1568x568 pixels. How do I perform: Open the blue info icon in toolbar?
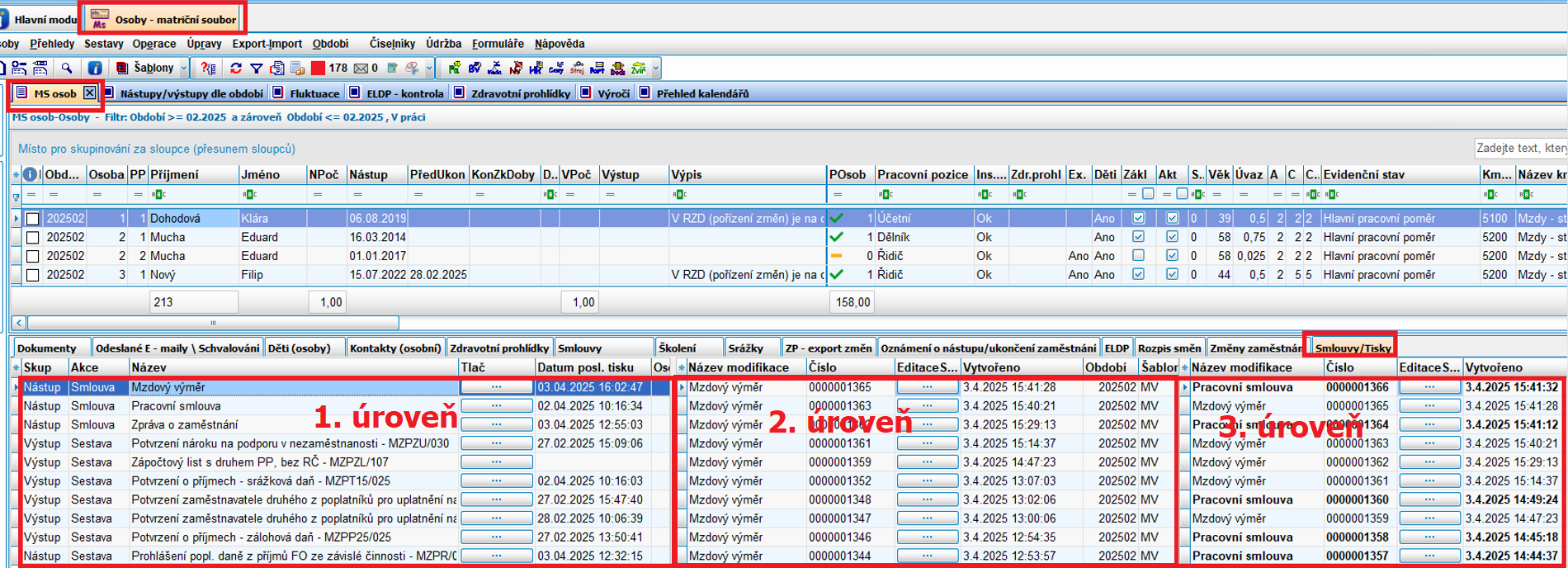tap(95, 68)
